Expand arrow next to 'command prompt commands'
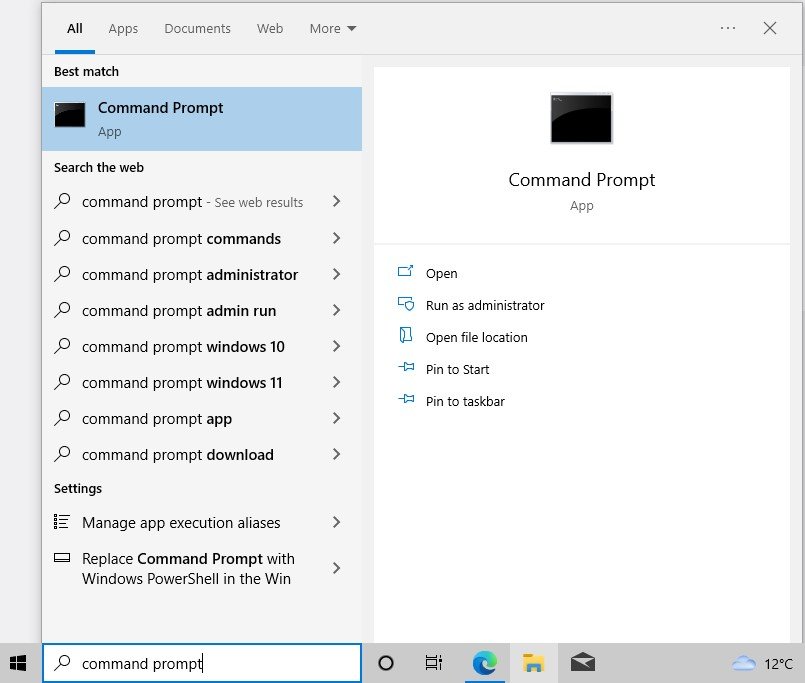Image resolution: width=805 pixels, height=683 pixels. 336,238
